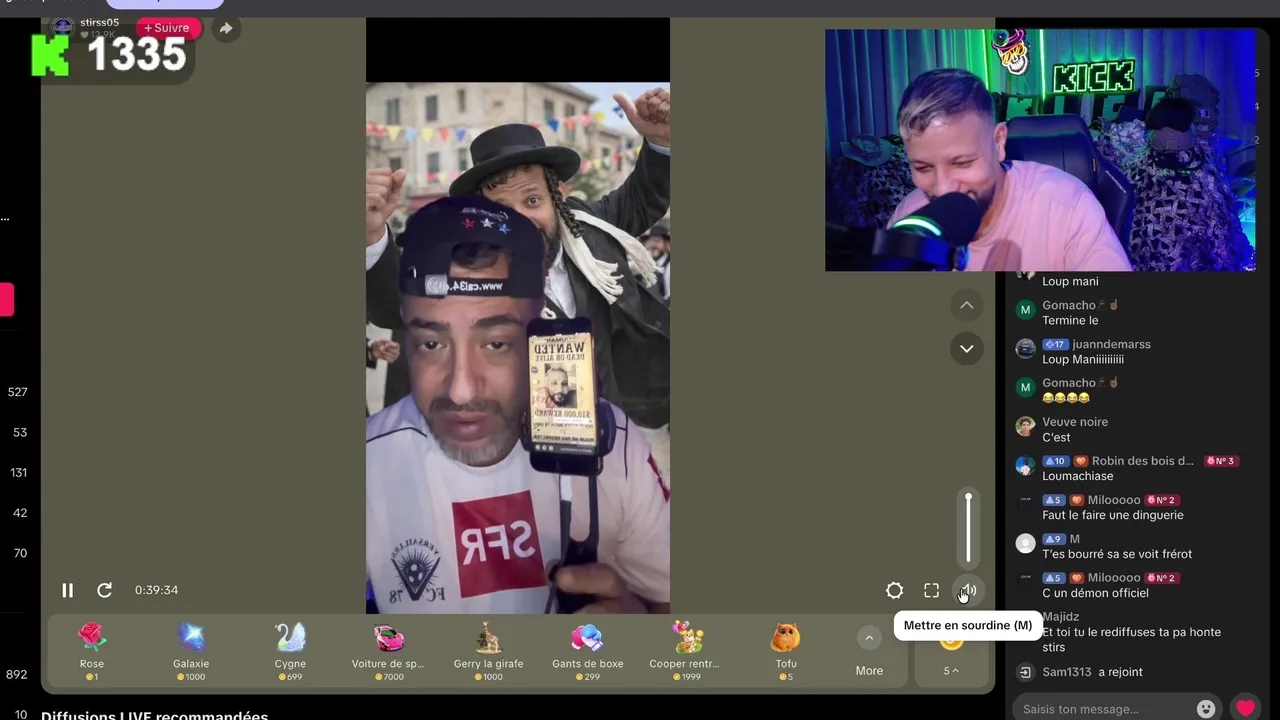The image size is (1280, 720).
Task: Focus the Saisis ton message field
Action: (1104, 709)
